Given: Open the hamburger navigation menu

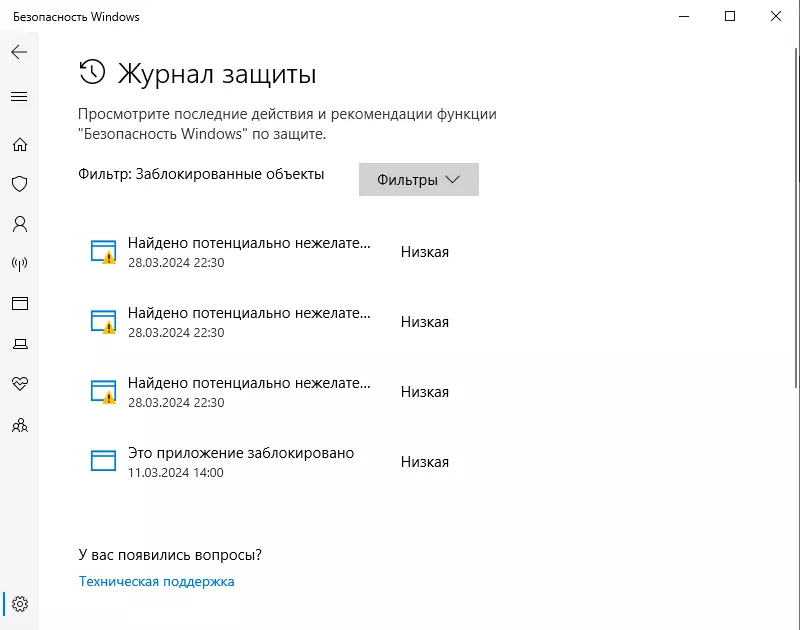Looking at the screenshot, I should pos(19,96).
